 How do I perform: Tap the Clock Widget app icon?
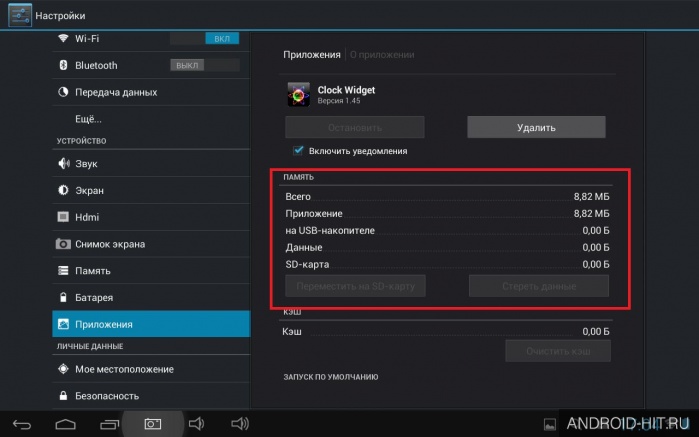pyautogui.click(x=298, y=94)
